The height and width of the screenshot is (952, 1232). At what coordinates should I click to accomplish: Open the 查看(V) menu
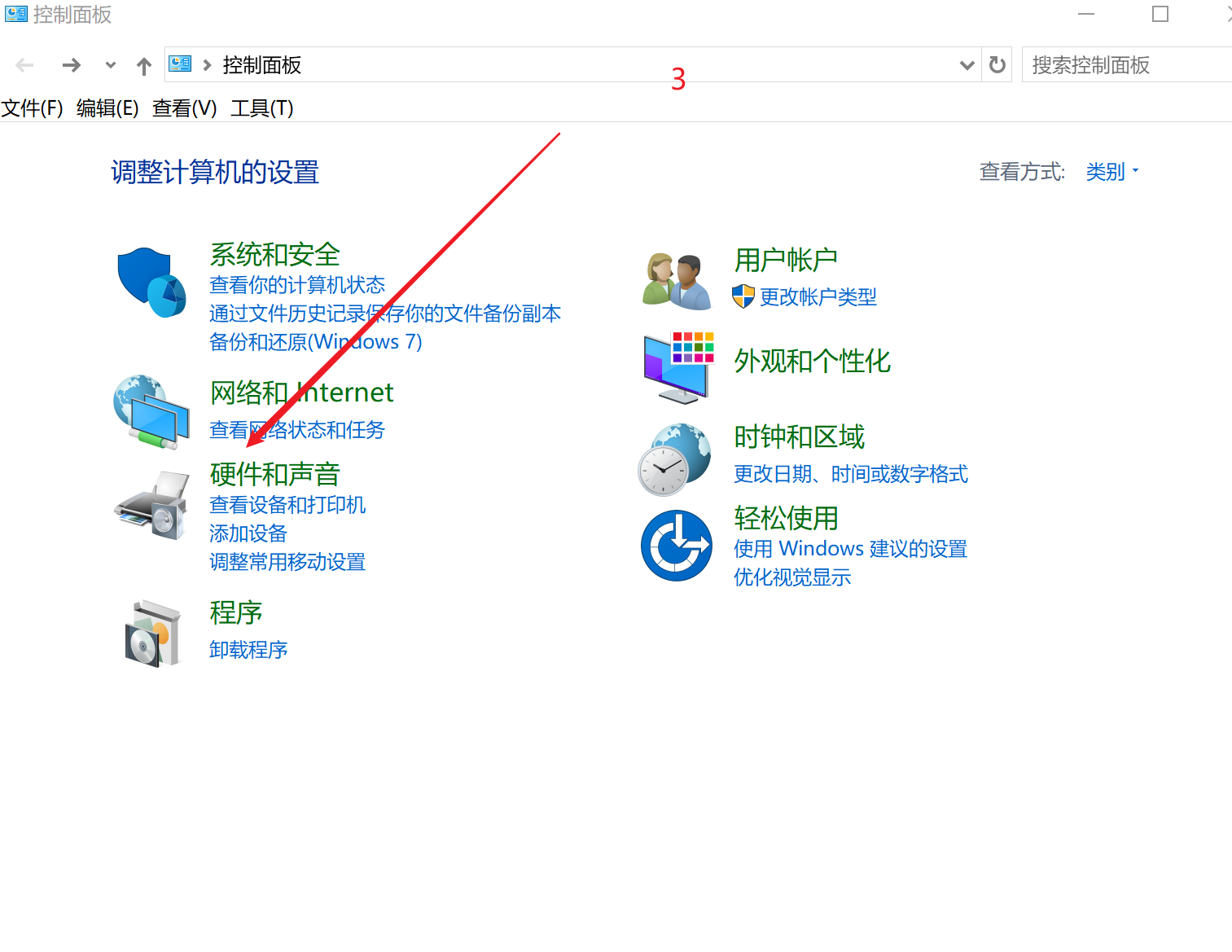click(185, 108)
